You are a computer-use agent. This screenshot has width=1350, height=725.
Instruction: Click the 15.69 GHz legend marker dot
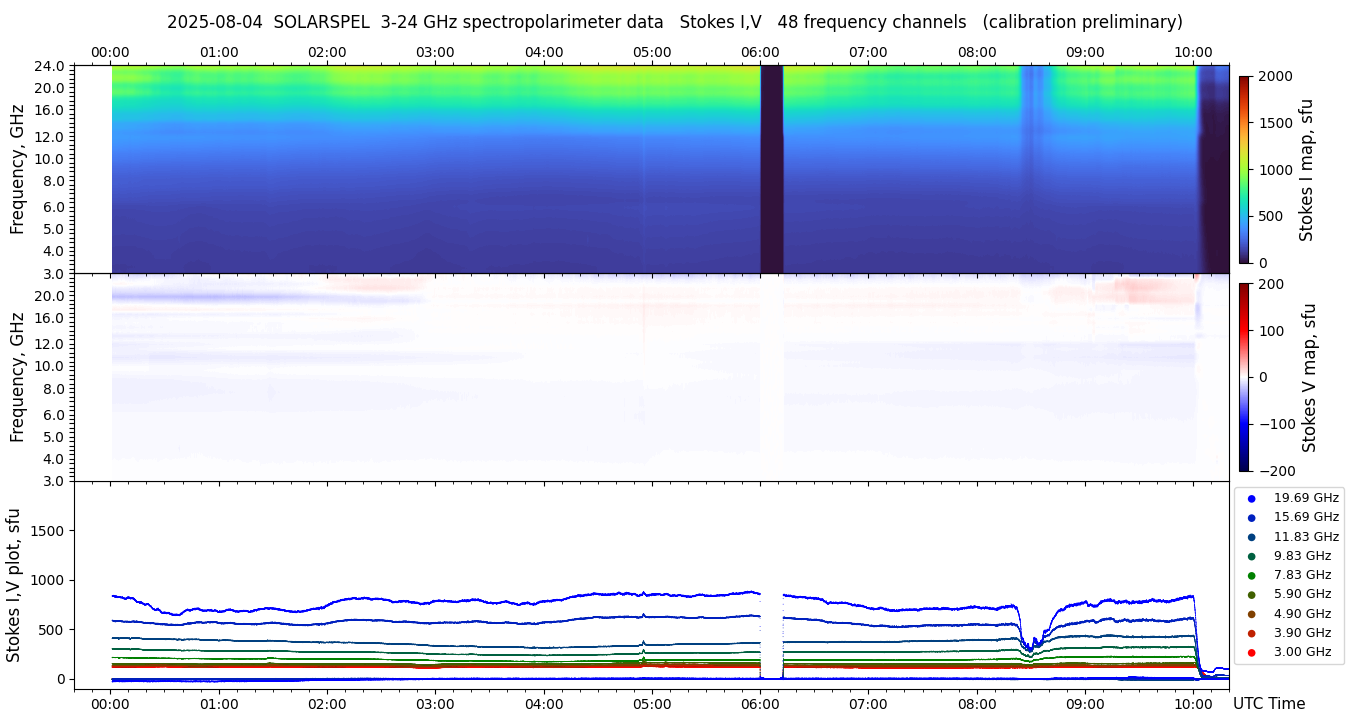pos(1251,517)
